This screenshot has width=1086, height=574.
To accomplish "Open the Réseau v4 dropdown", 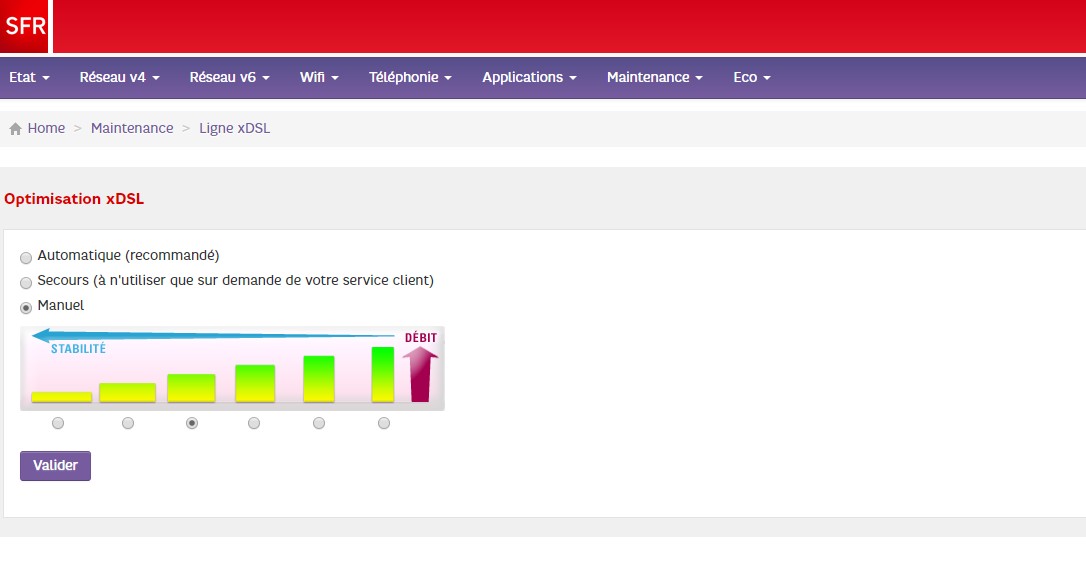I will click(x=119, y=77).
